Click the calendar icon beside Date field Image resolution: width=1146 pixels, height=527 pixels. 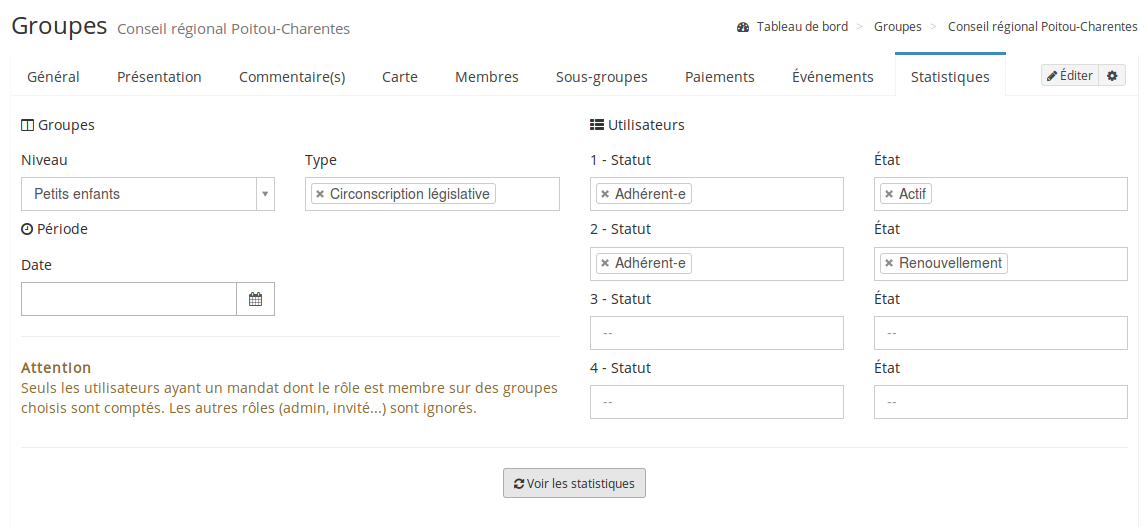click(255, 299)
